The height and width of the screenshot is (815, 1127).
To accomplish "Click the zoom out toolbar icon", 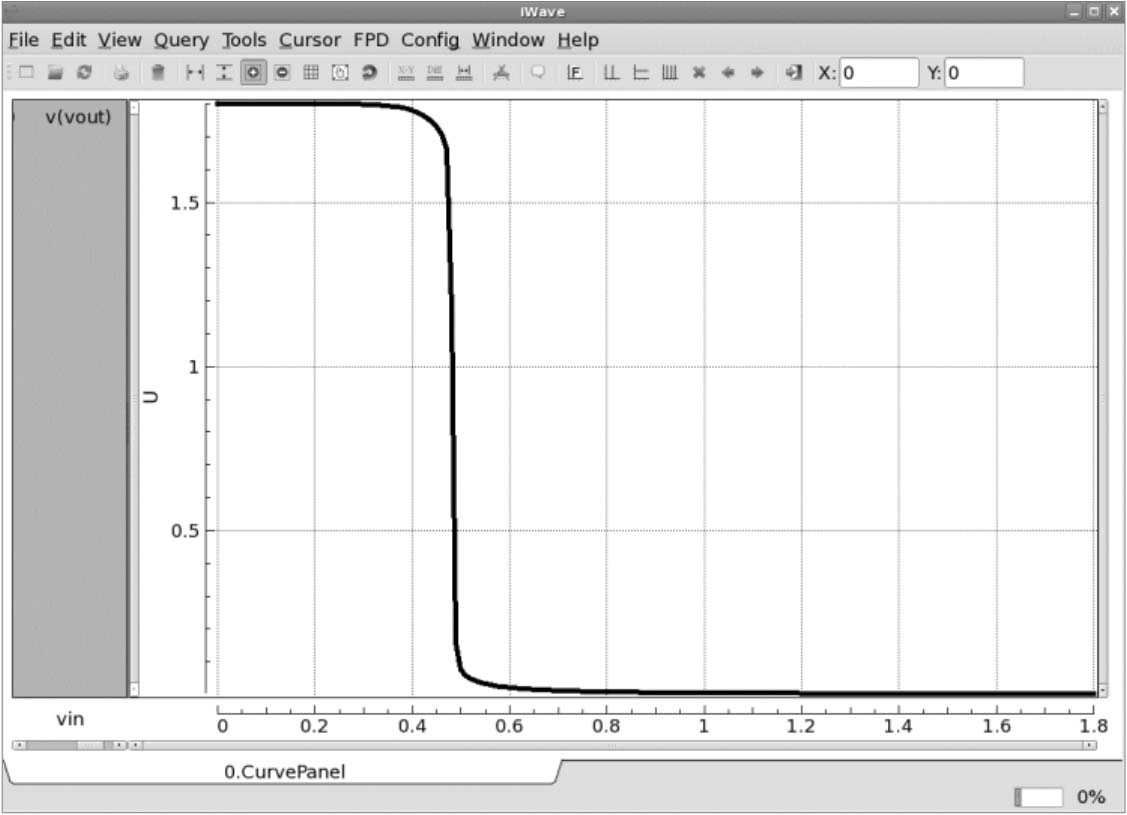I will pyautogui.click(x=282, y=73).
